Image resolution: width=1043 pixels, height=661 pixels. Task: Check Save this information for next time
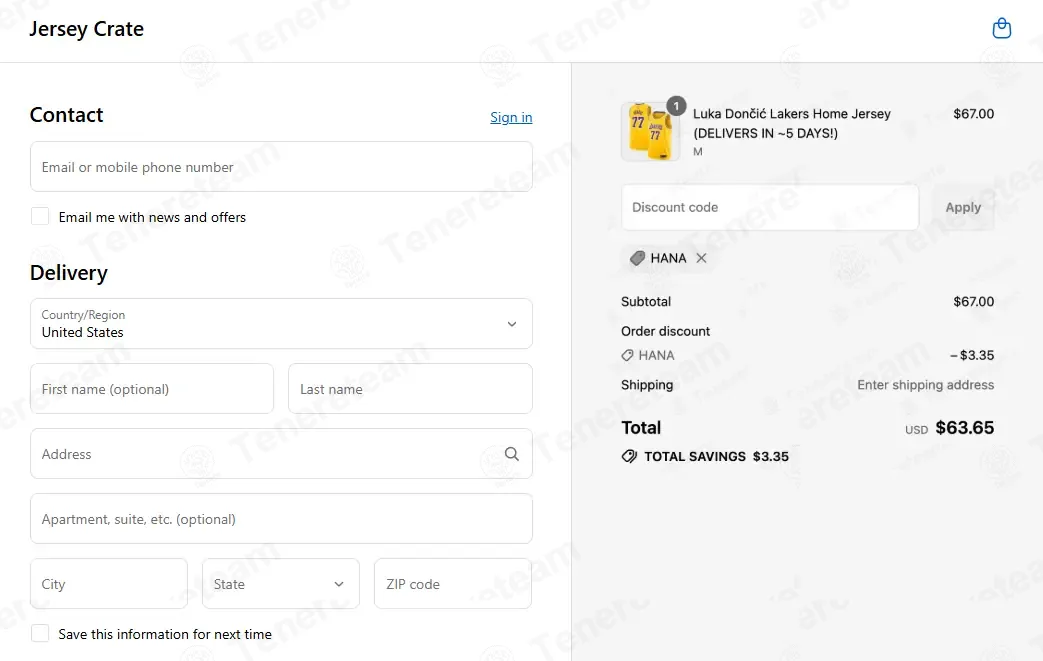40,633
